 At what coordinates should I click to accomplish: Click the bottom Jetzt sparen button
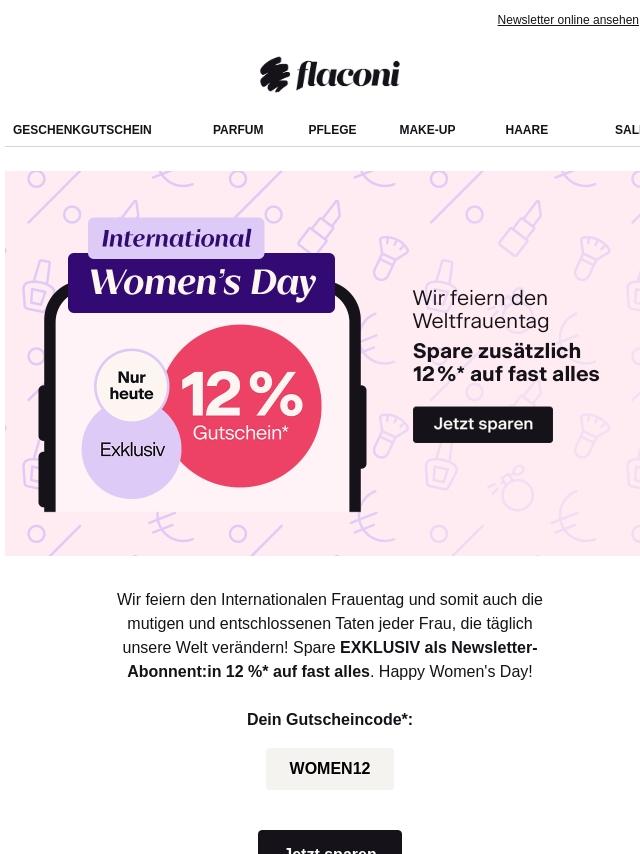tap(330, 842)
